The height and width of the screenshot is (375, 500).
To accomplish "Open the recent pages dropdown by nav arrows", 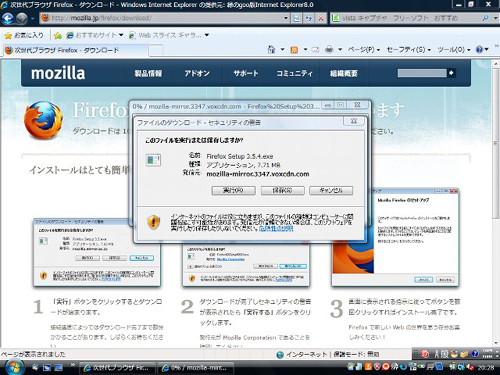I will (33, 19).
